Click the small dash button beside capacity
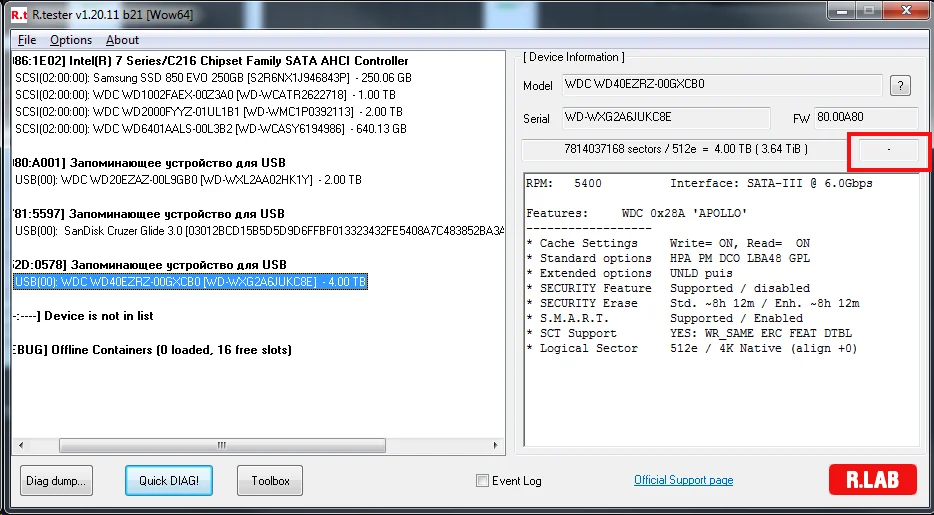Image resolution: width=934 pixels, height=515 pixels. click(889, 149)
